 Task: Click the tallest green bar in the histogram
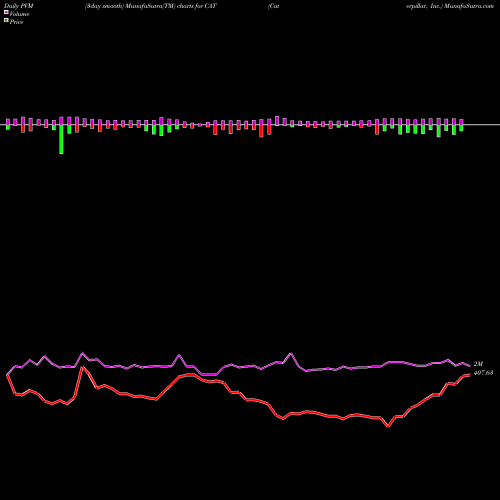pyautogui.click(x=61, y=139)
